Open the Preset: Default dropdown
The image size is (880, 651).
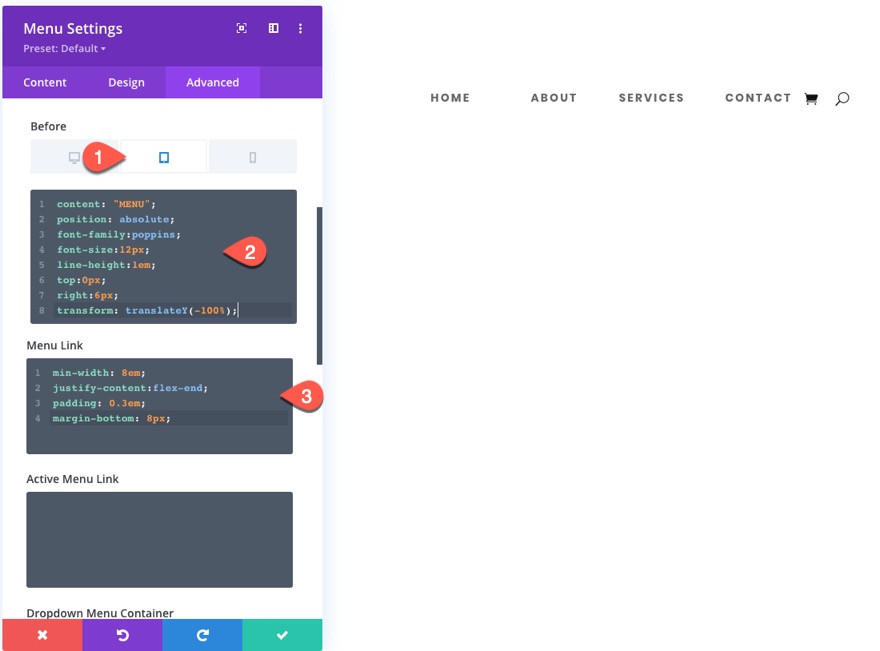pyautogui.click(x=60, y=48)
